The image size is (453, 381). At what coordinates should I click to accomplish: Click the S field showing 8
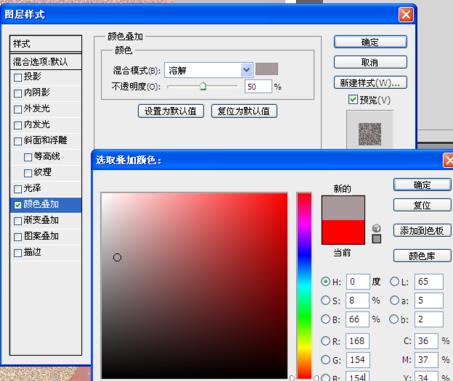(358, 301)
